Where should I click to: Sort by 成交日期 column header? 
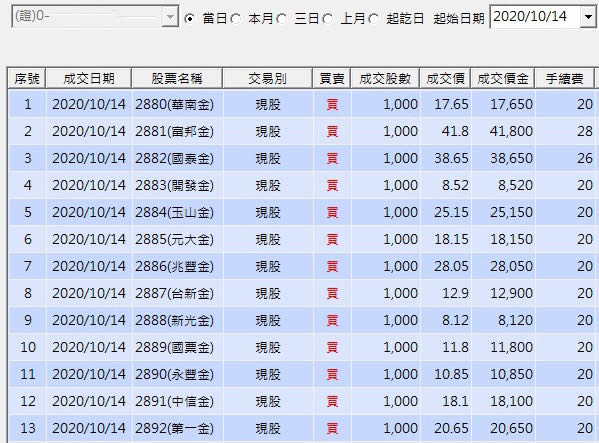point(89,79)
